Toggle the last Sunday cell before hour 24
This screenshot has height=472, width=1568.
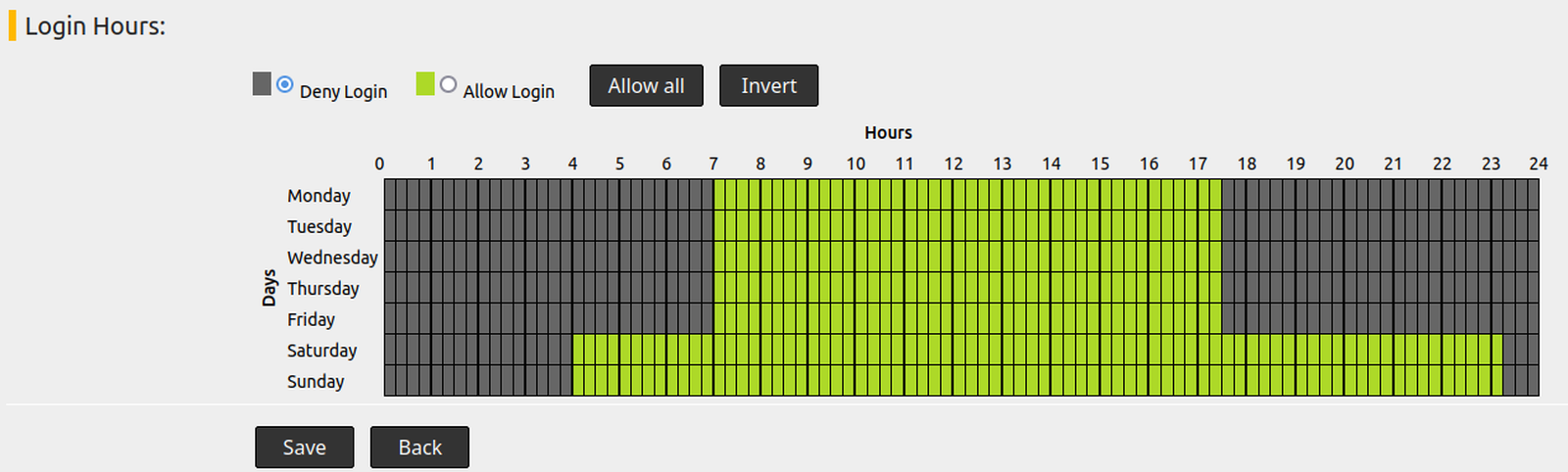tap(1533, 381)
